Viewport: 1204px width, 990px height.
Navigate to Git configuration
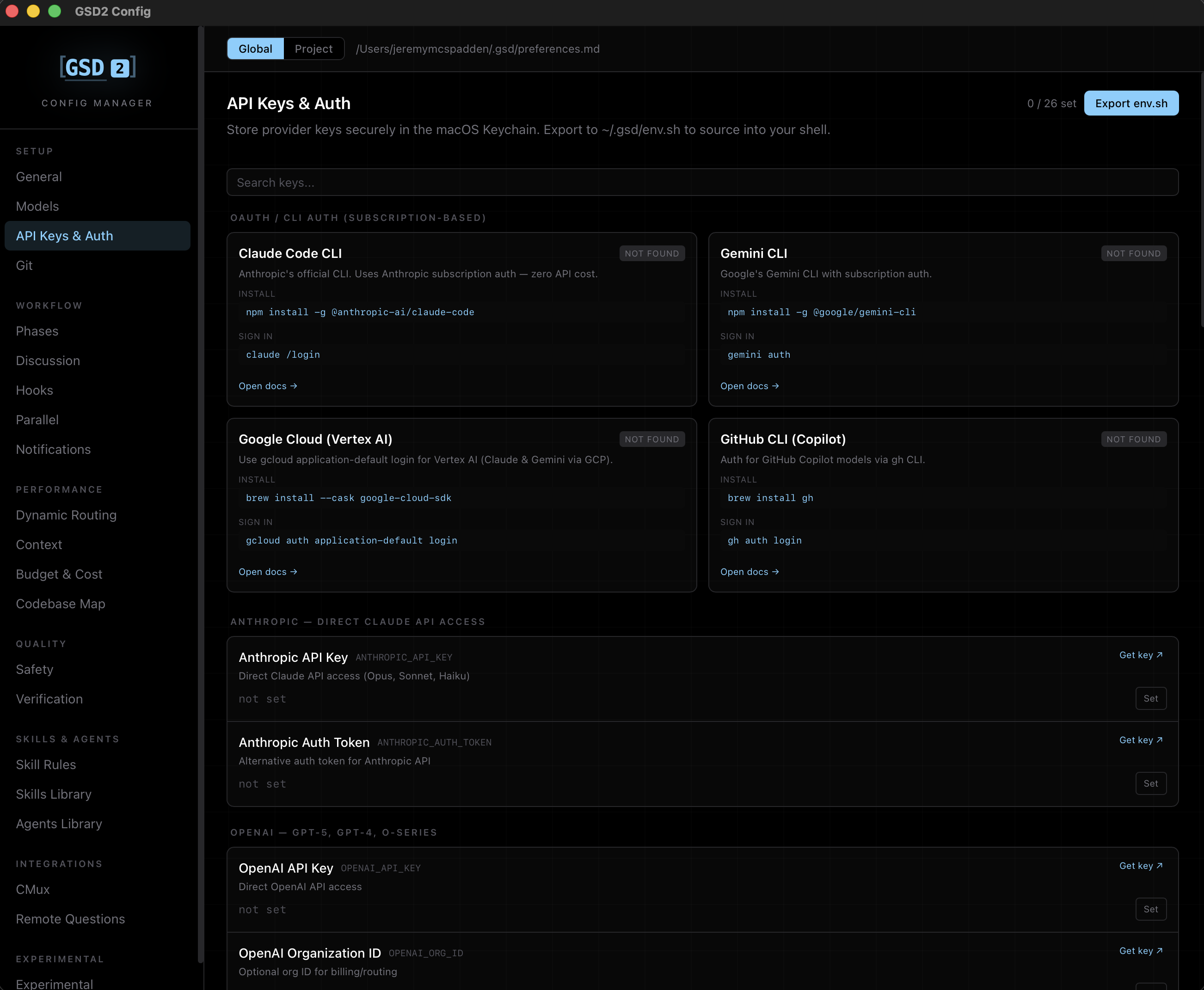coord(25,265)
